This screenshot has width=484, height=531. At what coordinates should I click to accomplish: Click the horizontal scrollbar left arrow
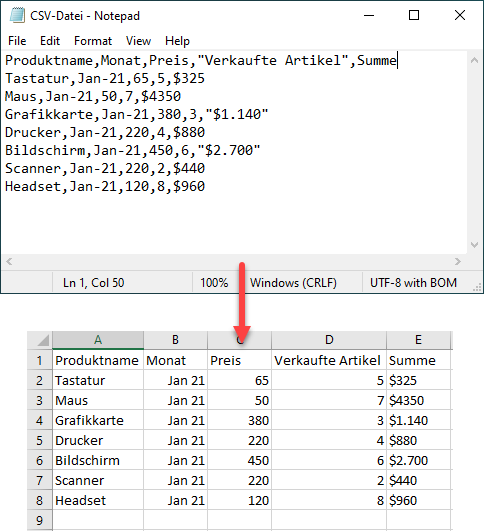[9, 261]
